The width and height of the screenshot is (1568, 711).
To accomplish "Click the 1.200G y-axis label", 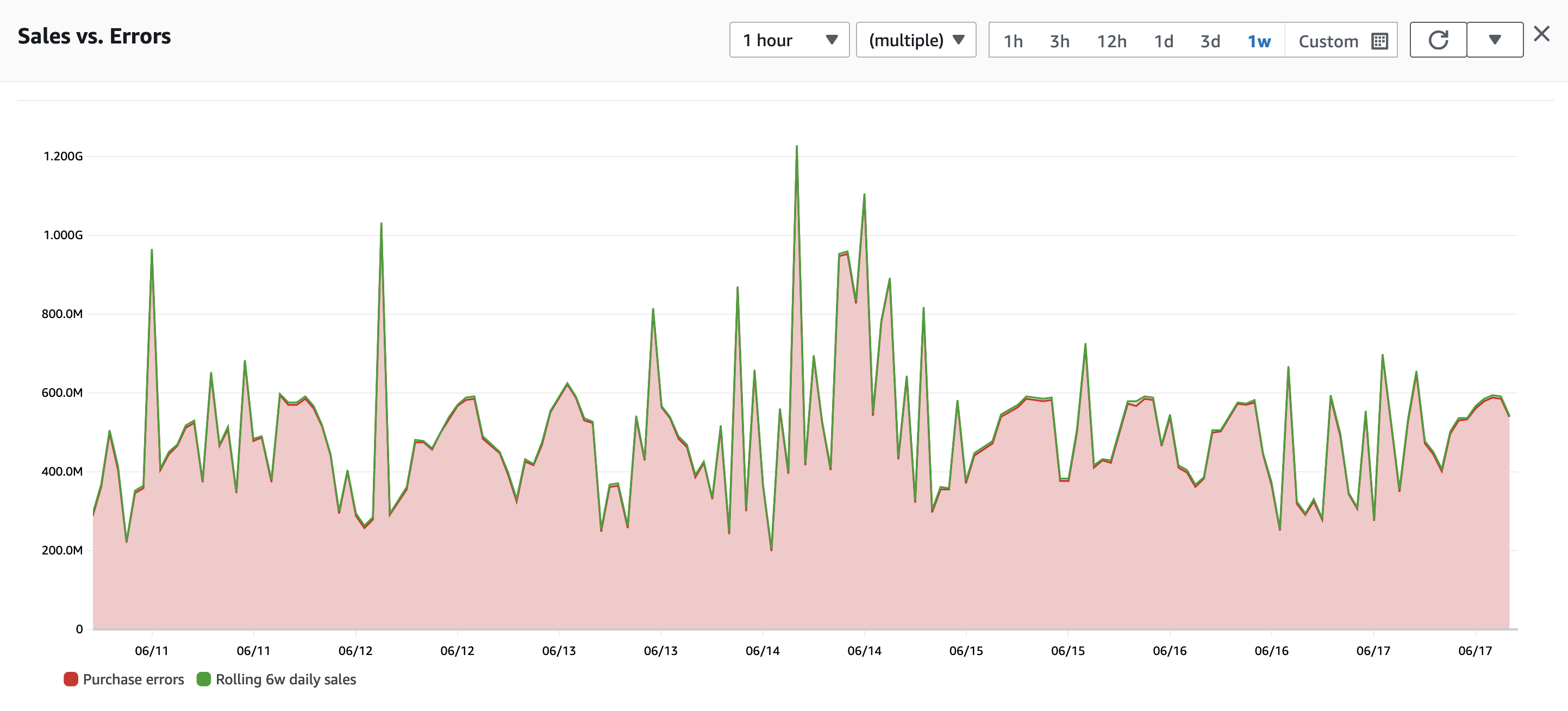I will [63, 157].
